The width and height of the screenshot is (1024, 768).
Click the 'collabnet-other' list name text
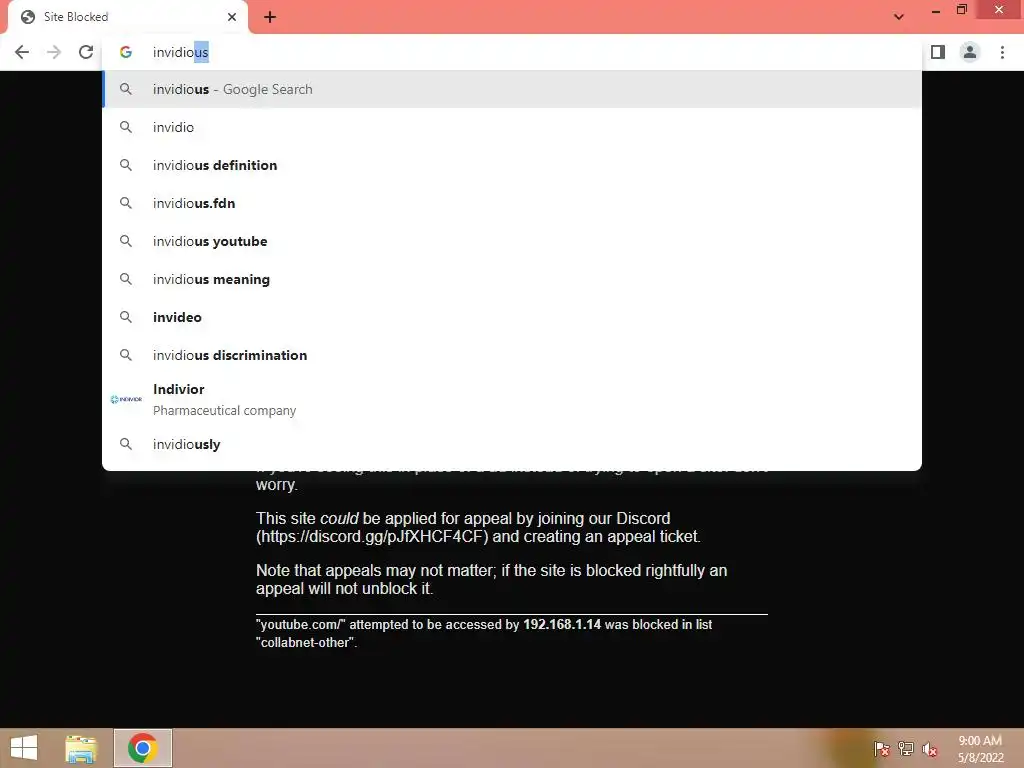coord(306,643)
